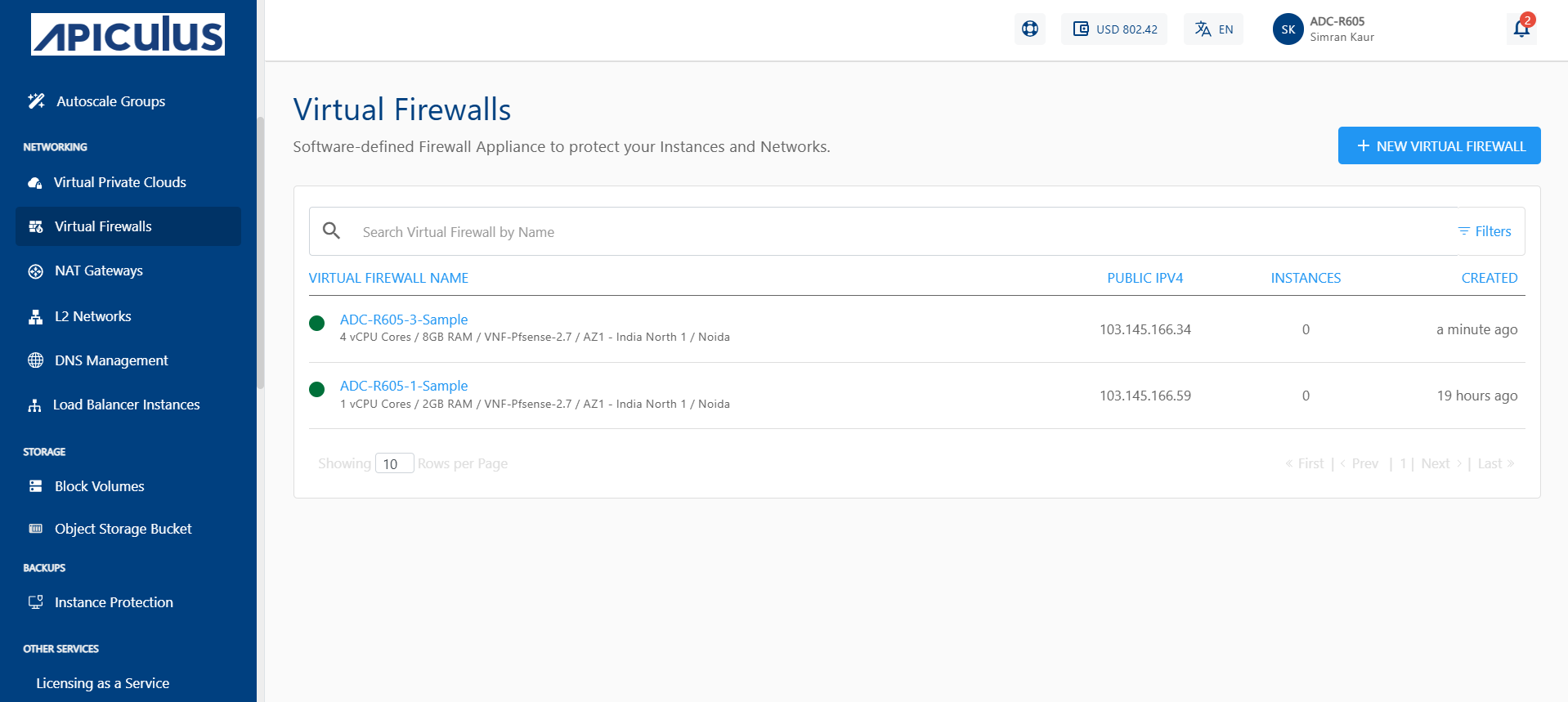This screenshot has height=702, width=1568.
Task: Sort by Public IPv4 column
Action: click(1145, 278)
